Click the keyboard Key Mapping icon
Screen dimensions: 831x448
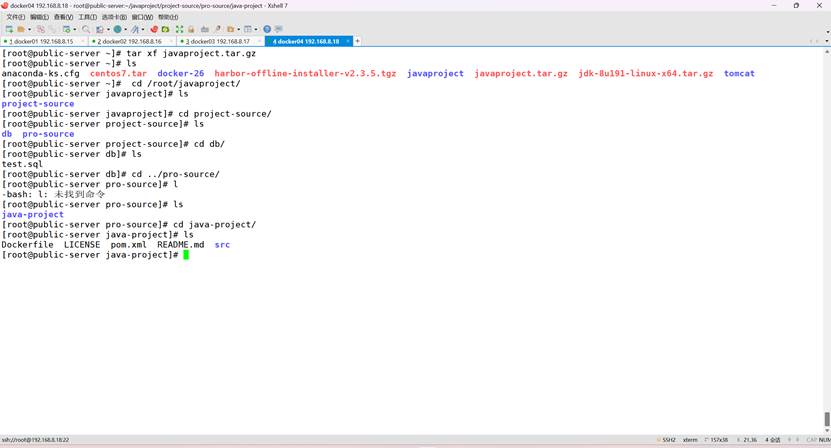click(x=205, y=29)
